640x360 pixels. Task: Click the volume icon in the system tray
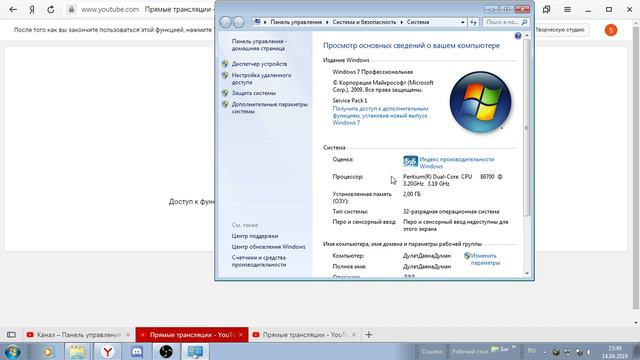click(590, 352)
